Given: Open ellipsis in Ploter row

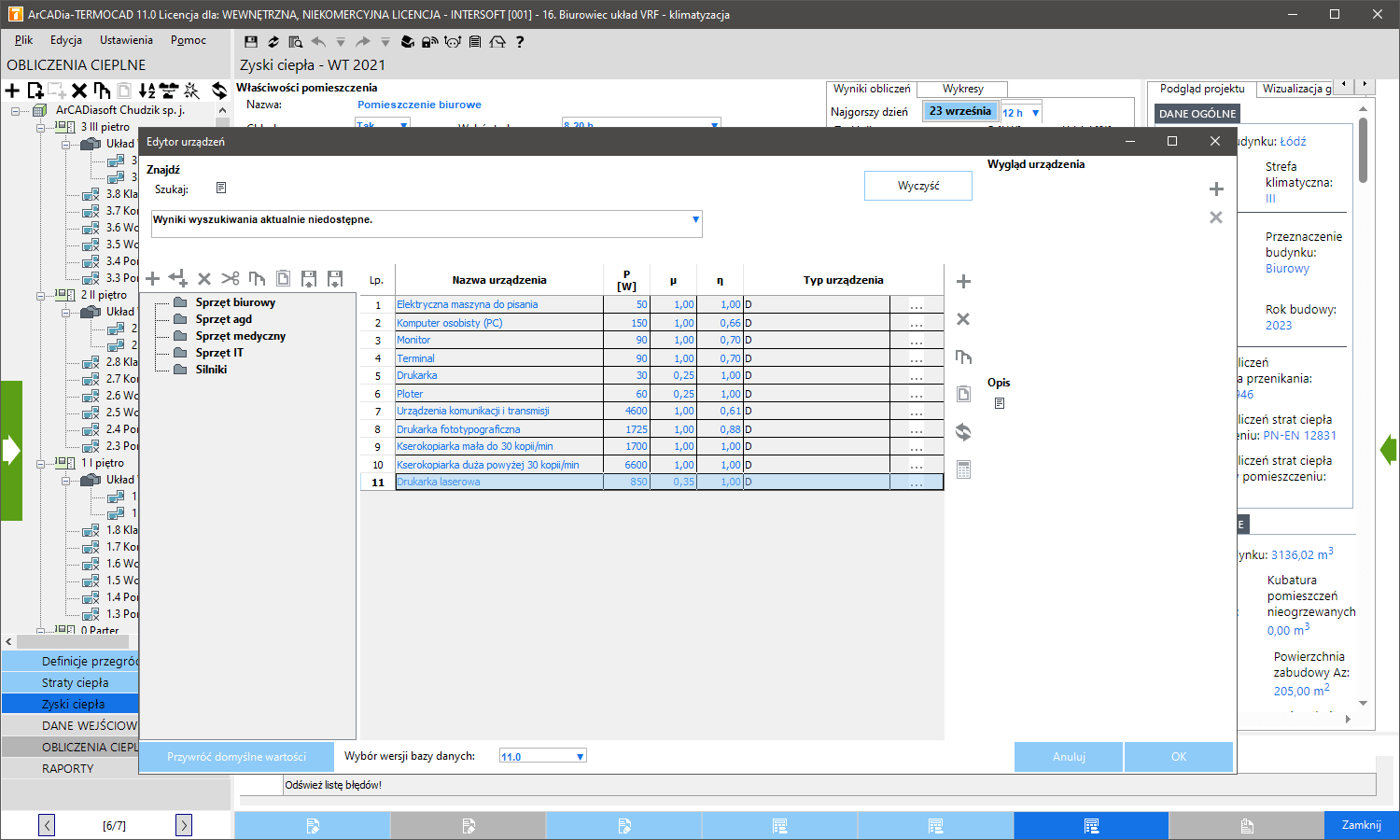Looking at the screenshot, I should pos(917,394).
